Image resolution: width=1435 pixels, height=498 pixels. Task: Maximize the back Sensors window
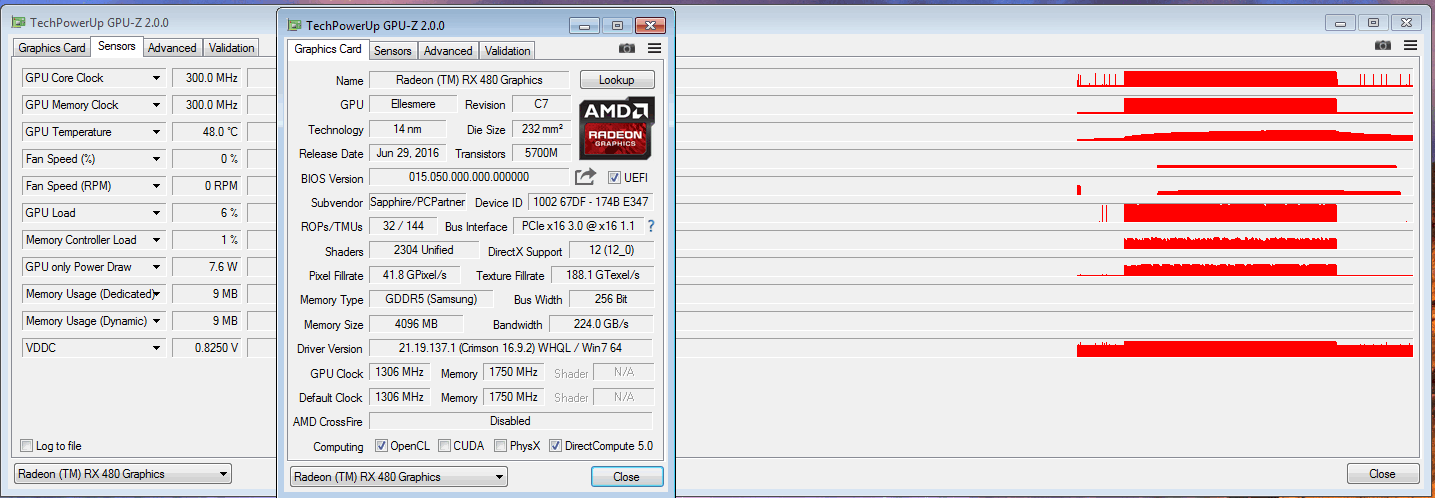1373,22
